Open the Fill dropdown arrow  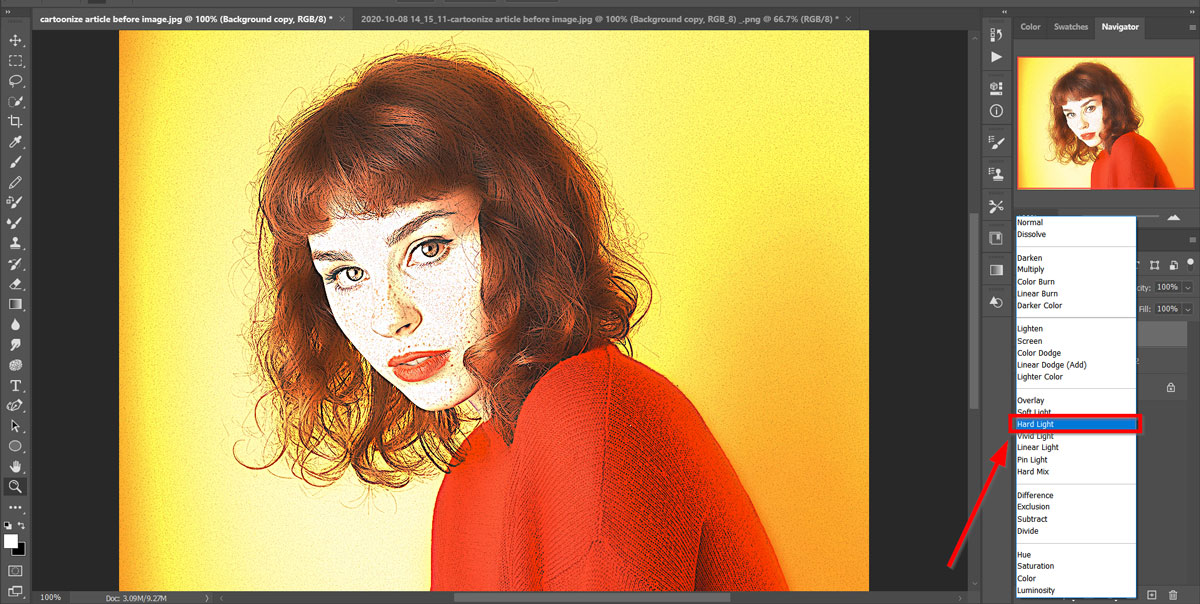[x=1188, y=309]
